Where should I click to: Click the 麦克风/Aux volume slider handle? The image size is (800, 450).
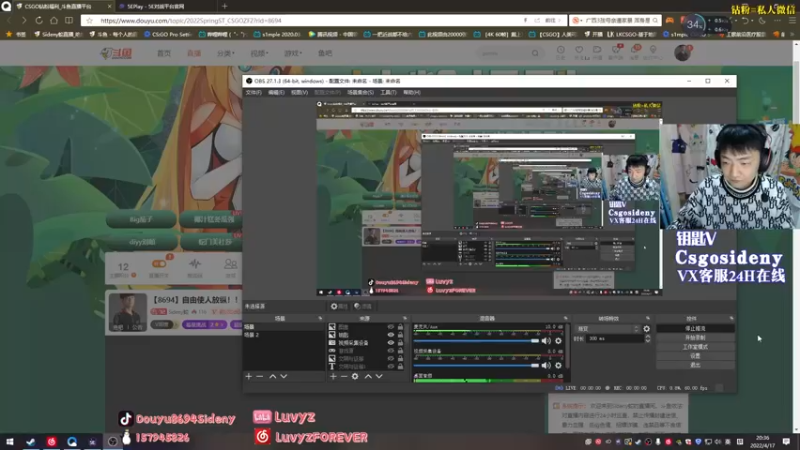click(x=535, y=341)
